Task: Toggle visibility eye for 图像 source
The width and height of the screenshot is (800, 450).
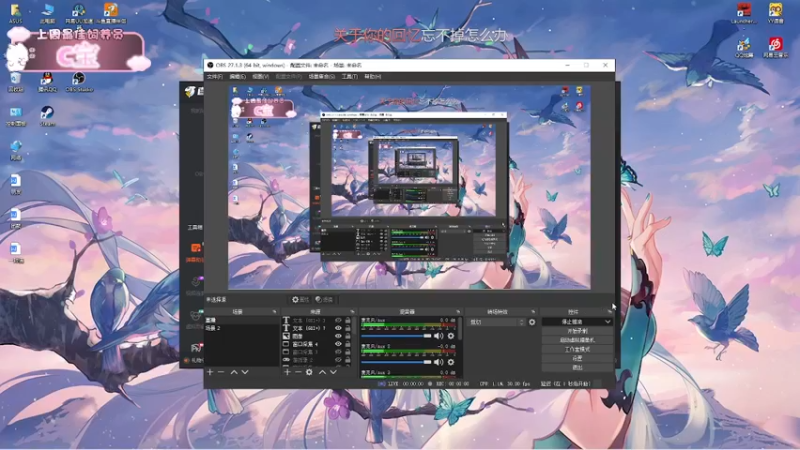Action: (338, 336)
